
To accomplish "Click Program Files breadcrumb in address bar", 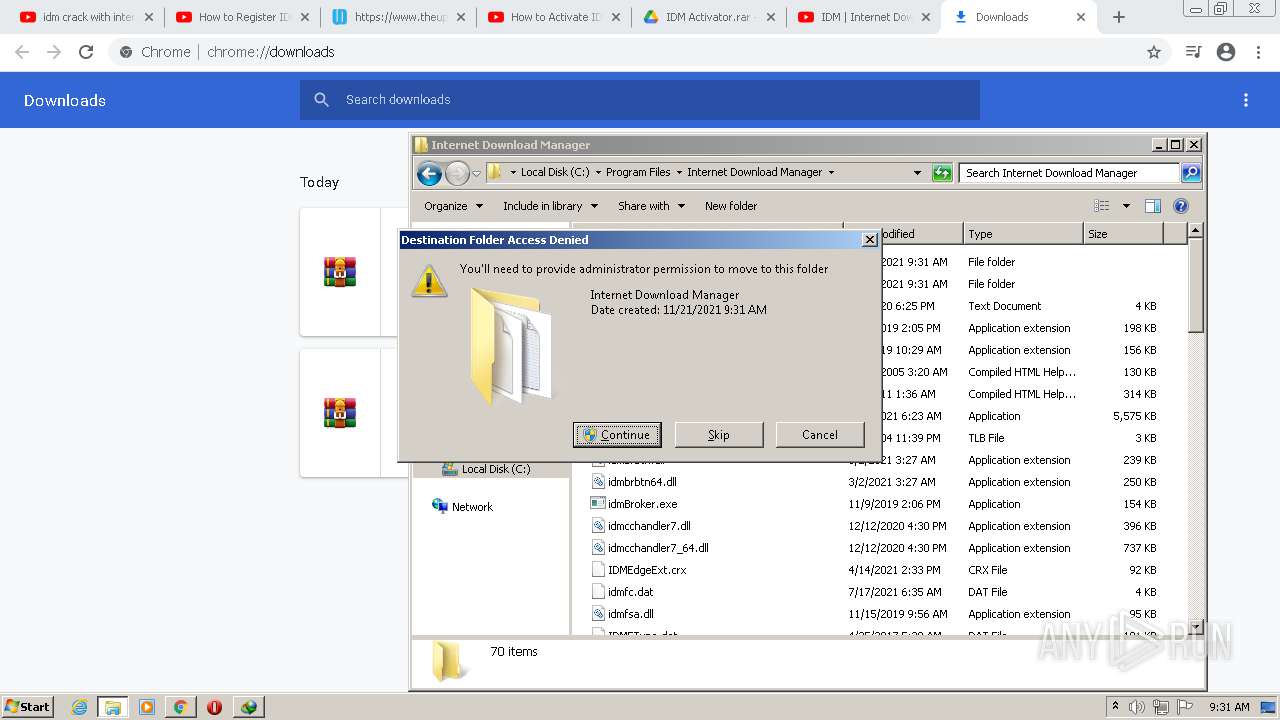I will coord(638,172).
